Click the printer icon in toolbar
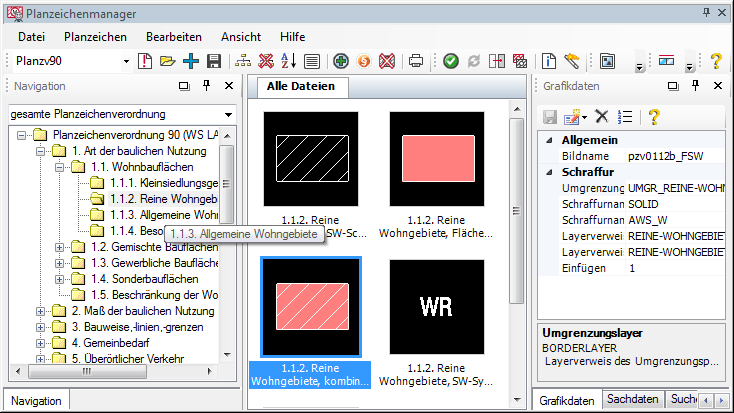Image resolution: width=734 pixels, height=413 pixels. click(x=416, y=61)
